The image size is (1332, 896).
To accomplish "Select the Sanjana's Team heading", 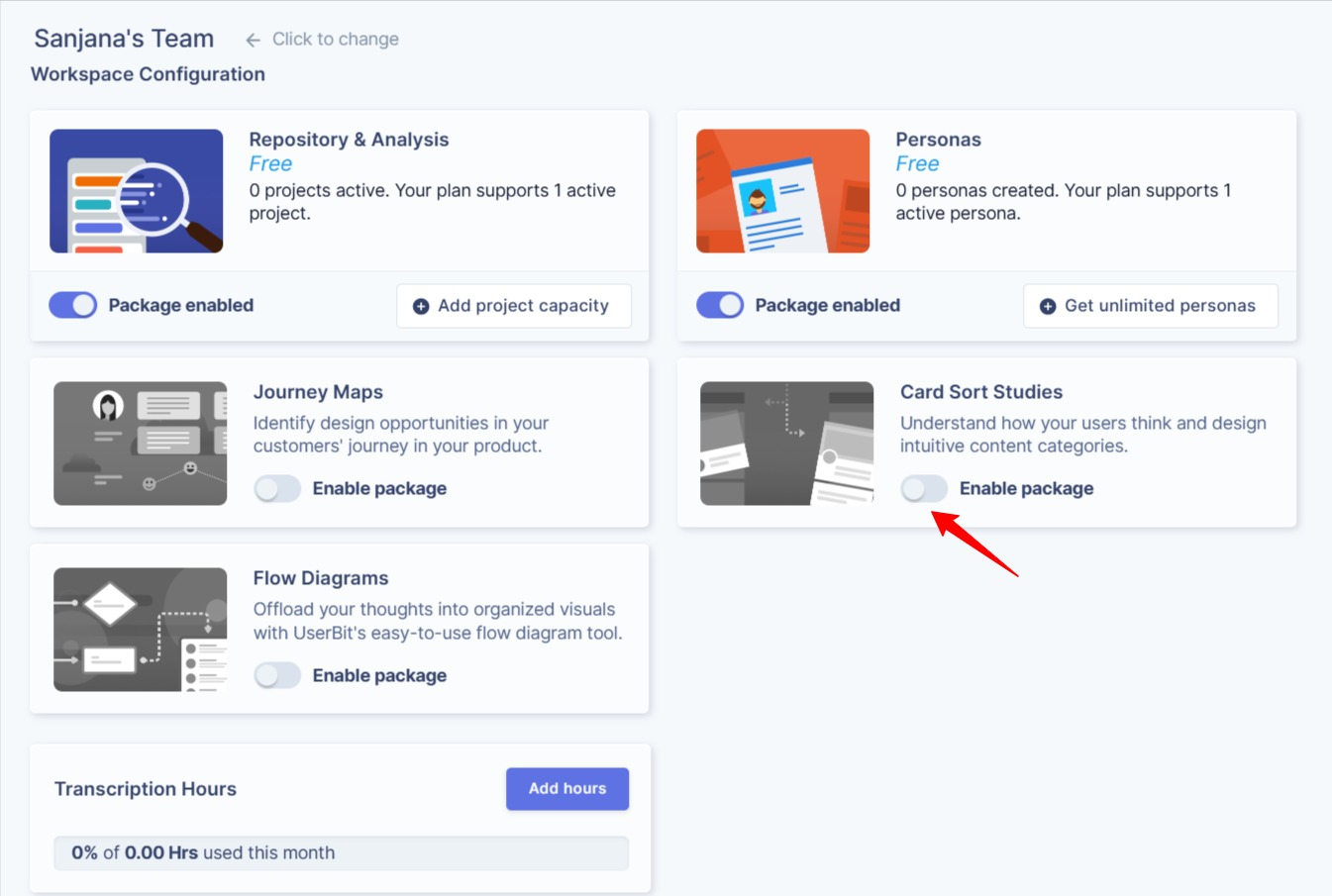I will coord(124,38).
